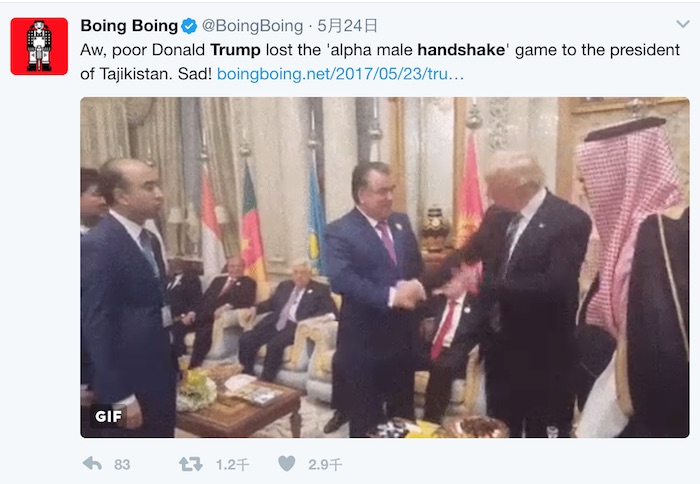Click the 2.9千 like count
This screenshot has height=484, width=700.
coord(325,465)
